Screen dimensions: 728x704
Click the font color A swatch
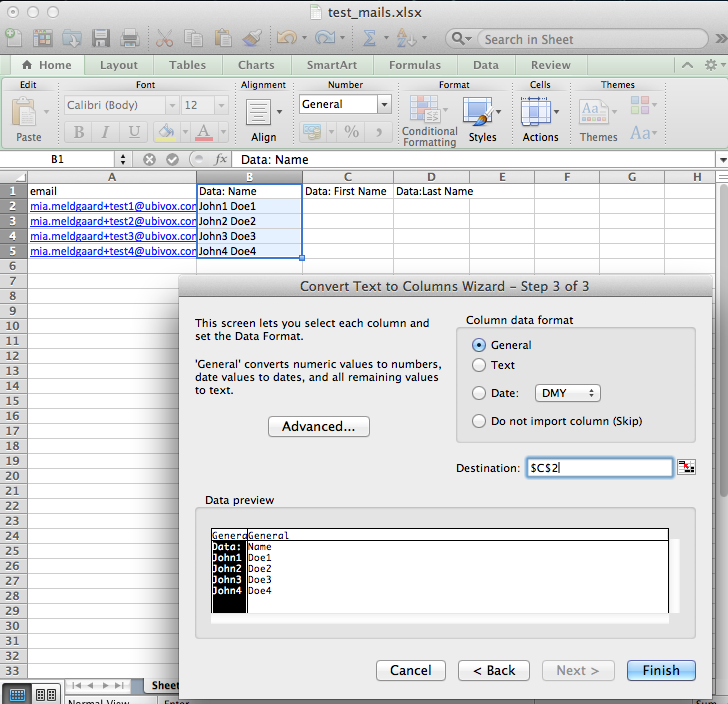tap(204, 132)
